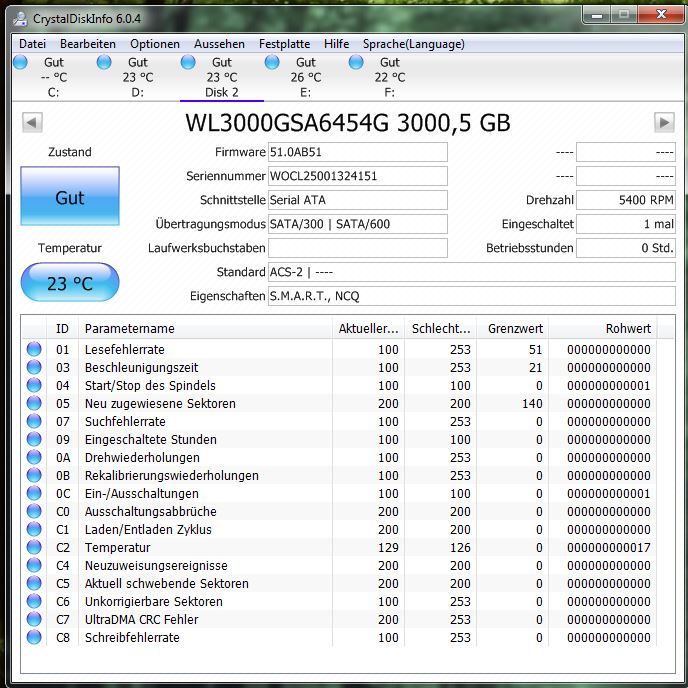Open the Aussehen menu
688x688 pixels.
(x=219, y=44)
